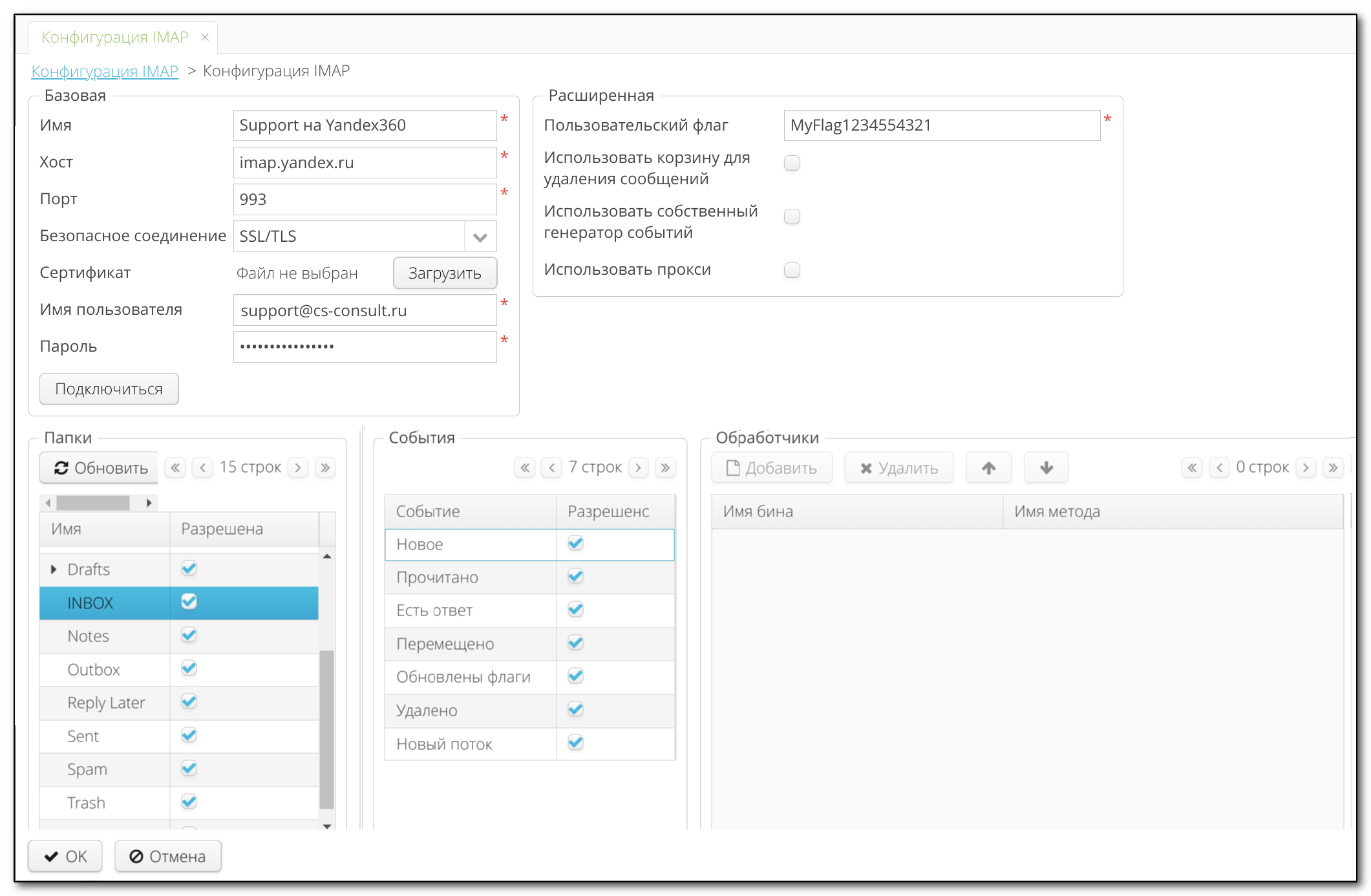1371x896 pixels.
Task: Go to last page of handlers table
Action: pos(1333,467)
